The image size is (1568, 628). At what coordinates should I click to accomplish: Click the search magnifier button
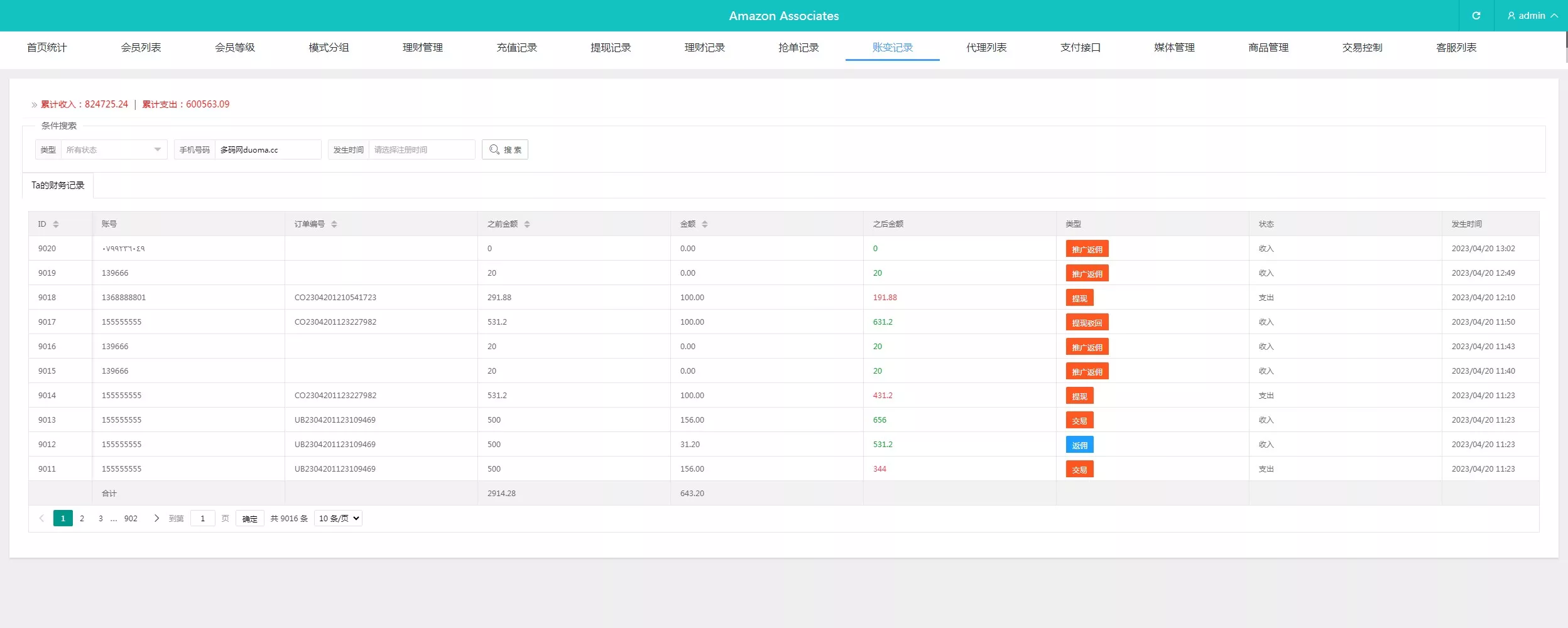click(504, 149)
